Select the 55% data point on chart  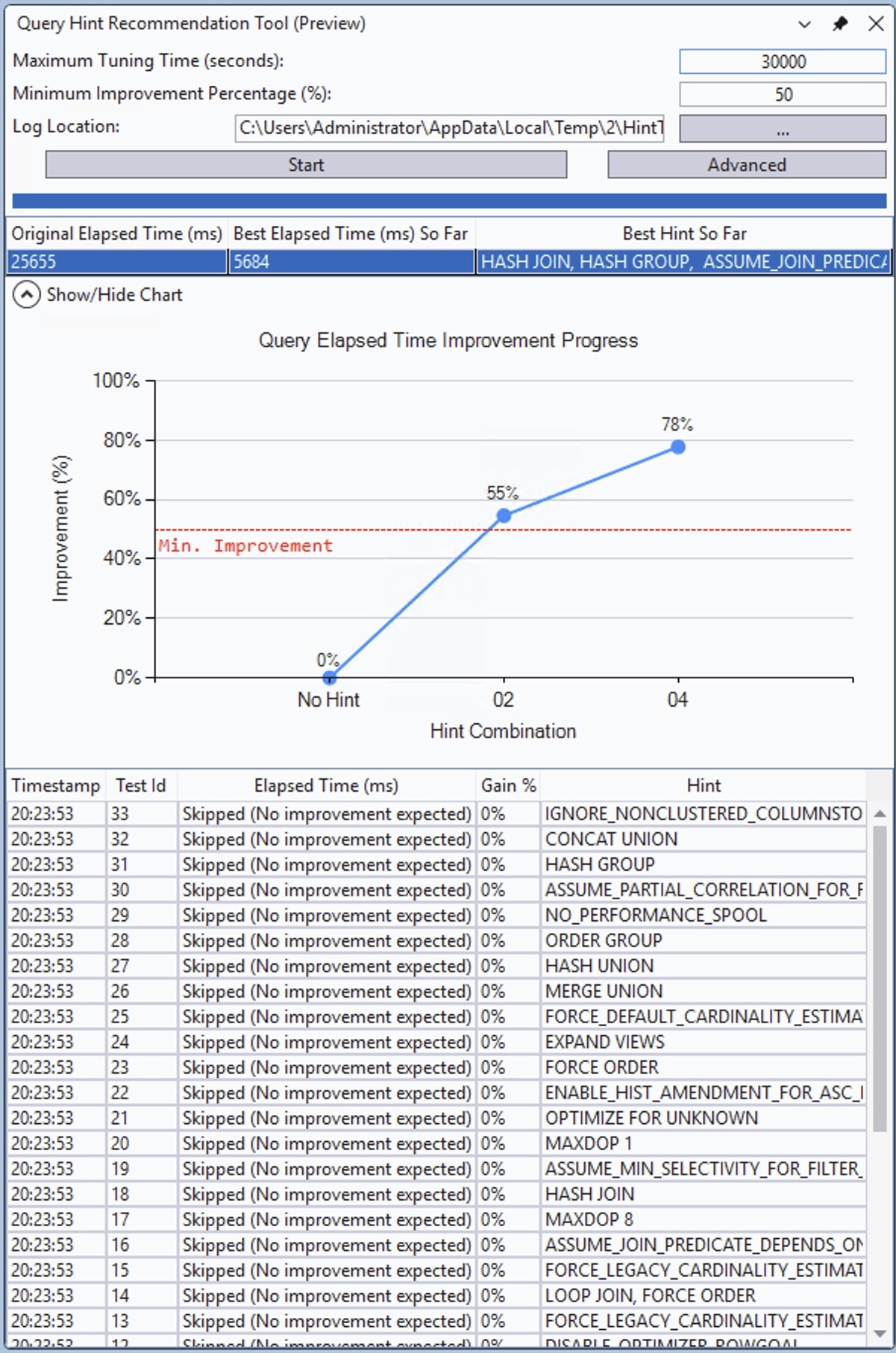(x=504, y=516)
